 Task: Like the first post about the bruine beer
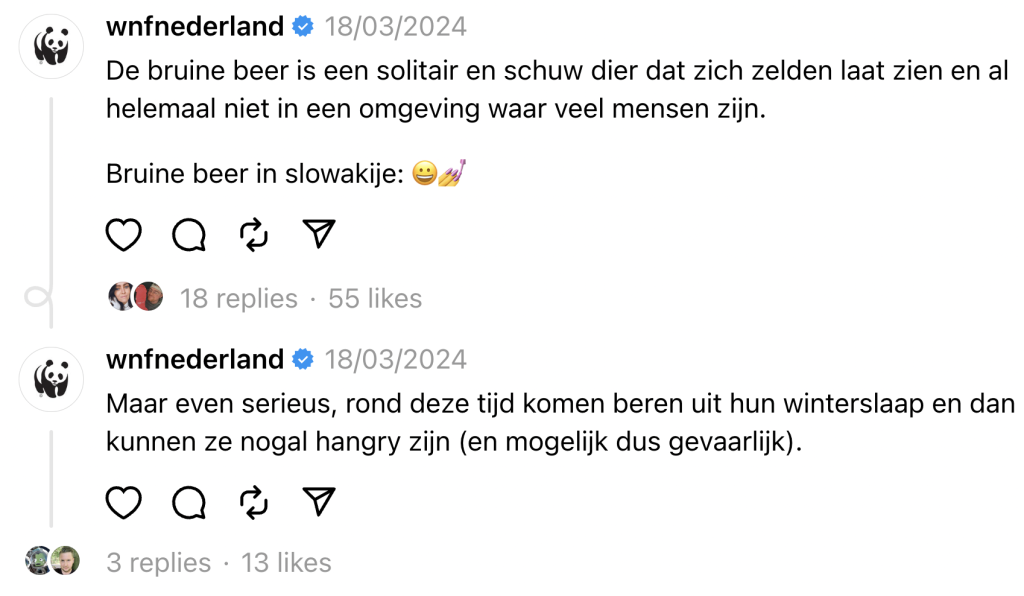pyautogui.click(x=124, y=235)
